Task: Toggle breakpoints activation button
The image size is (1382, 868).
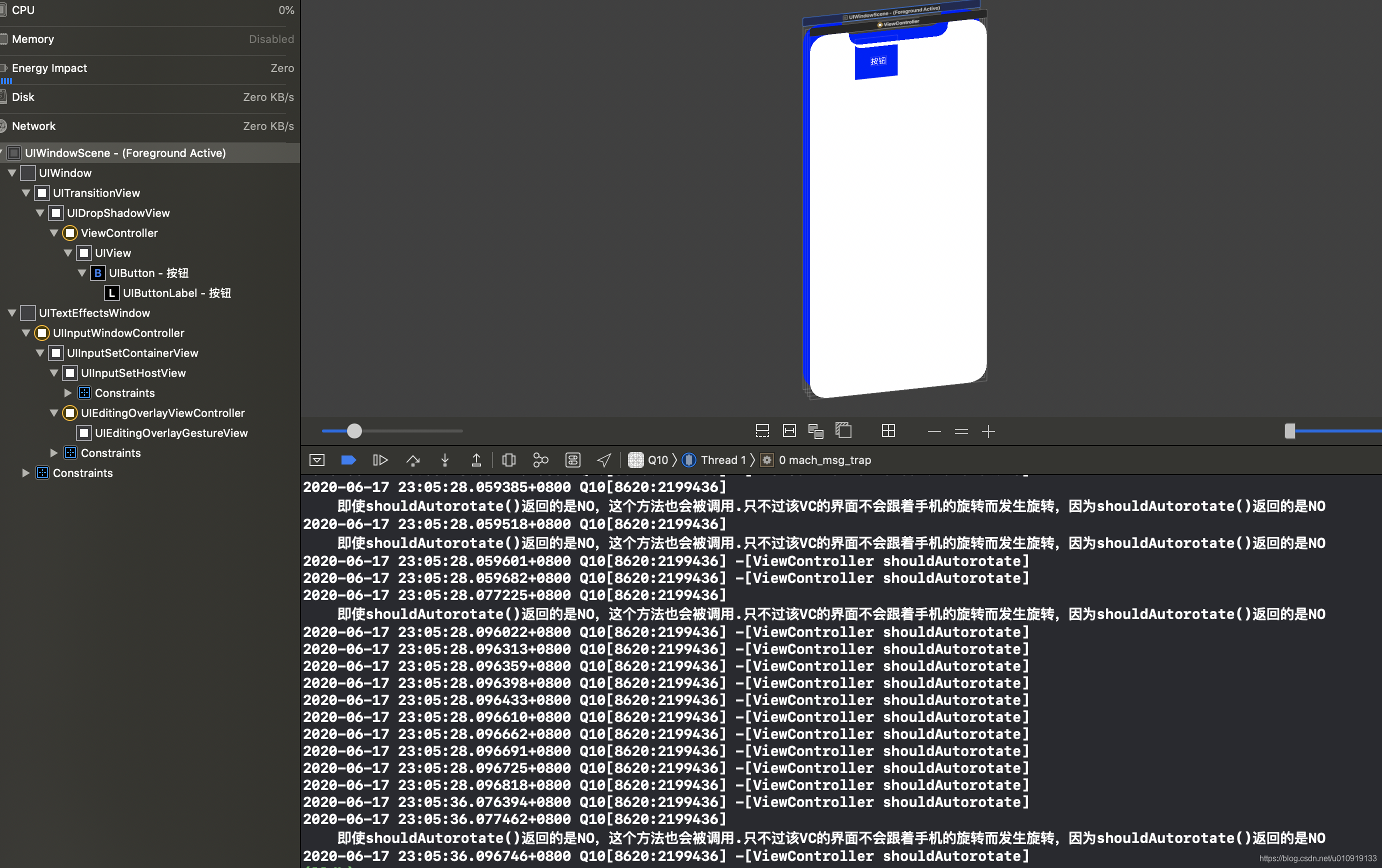Action: (x=348, y=460)
